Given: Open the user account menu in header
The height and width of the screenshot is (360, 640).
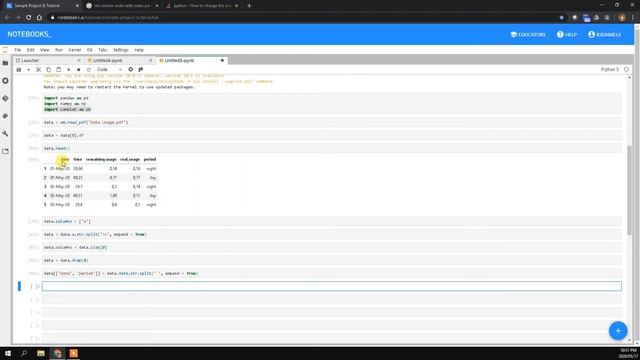Looking at the screenshot, I should pyautogui.click(x=604, y=35).
